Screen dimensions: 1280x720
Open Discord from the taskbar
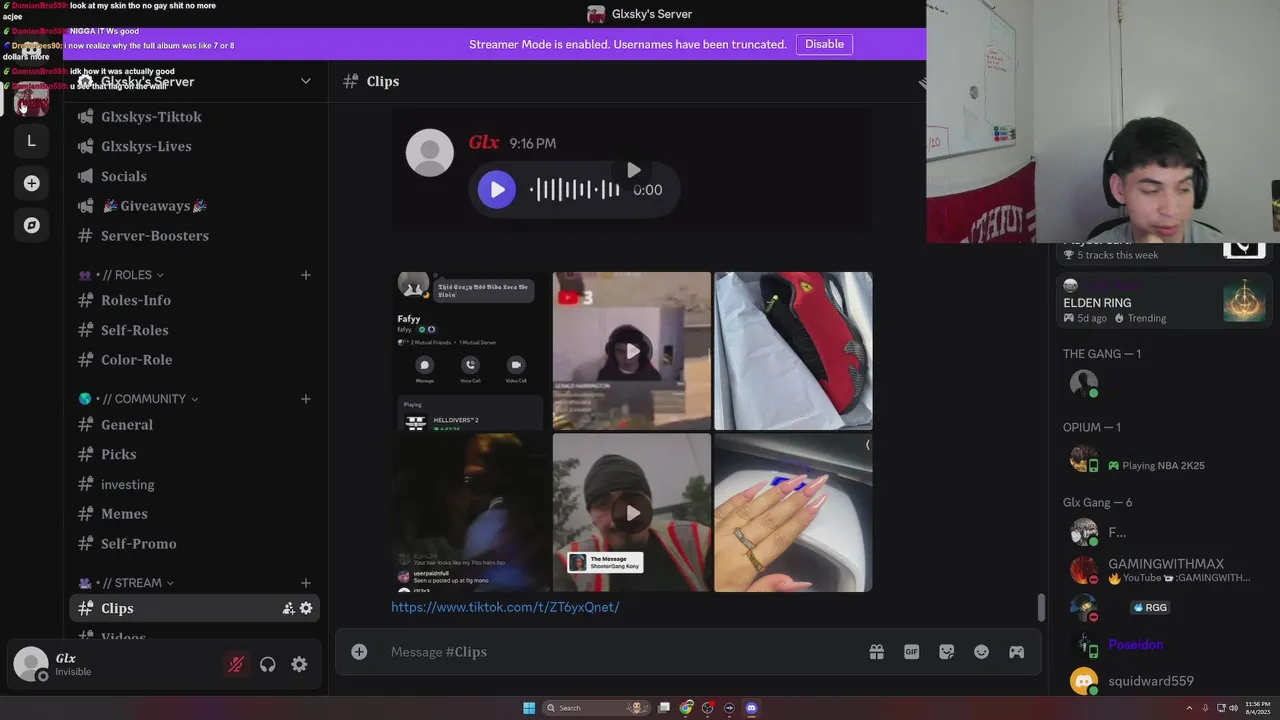click(751, 708)
